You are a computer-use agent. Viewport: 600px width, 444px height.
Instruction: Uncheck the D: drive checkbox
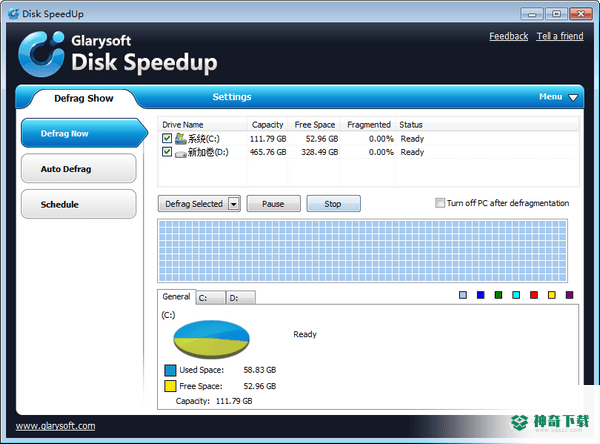(x=167, y=152)
